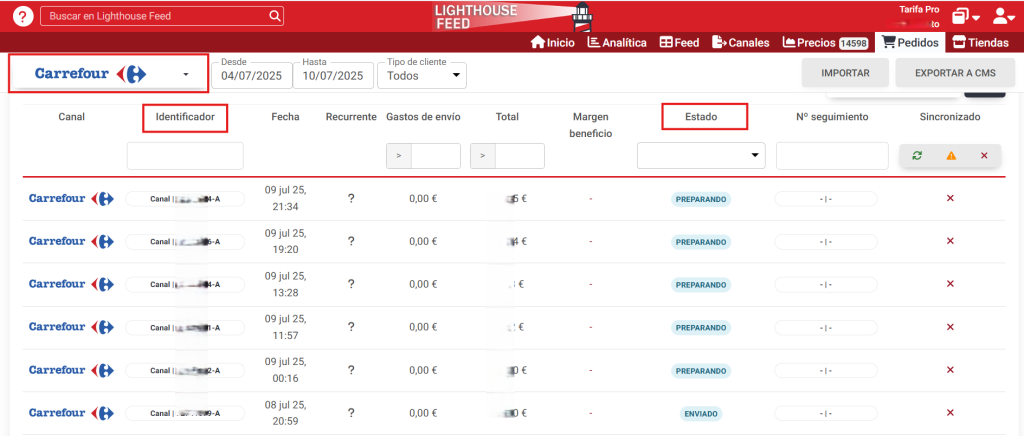Open the Tiendas tab

click(980, 42)
